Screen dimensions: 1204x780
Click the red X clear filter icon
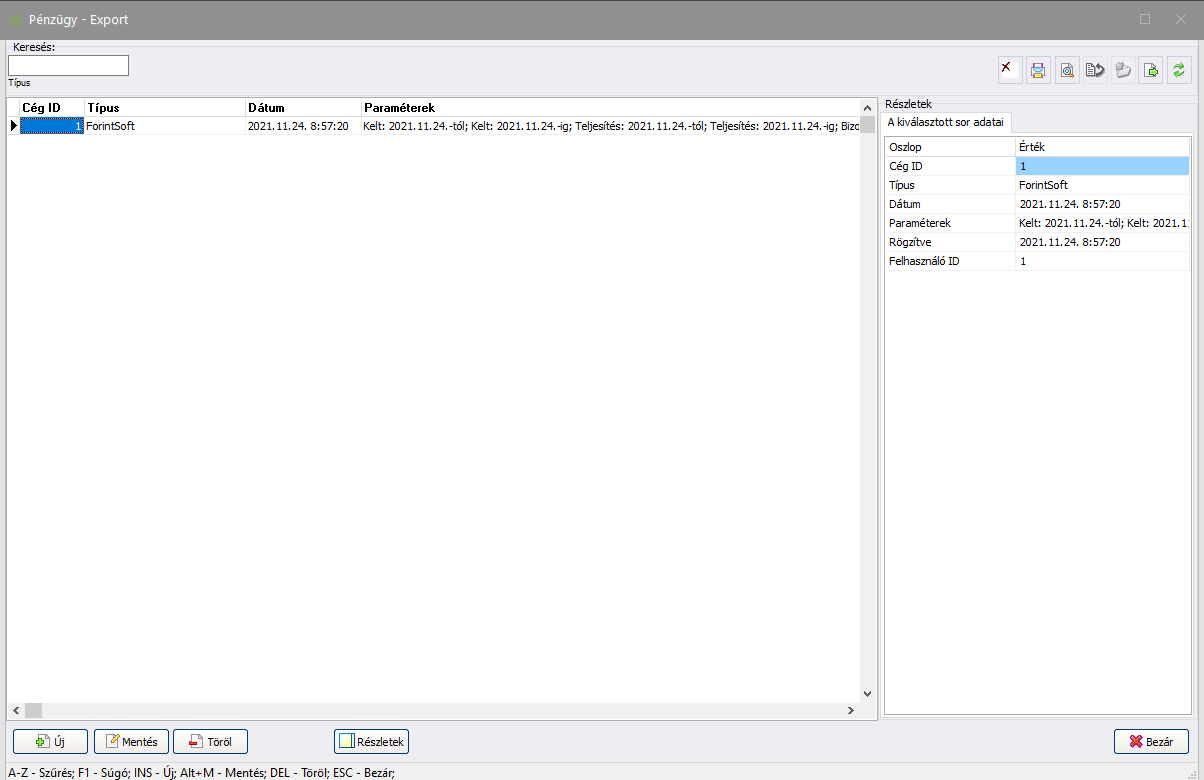[x=1010, y=70]
